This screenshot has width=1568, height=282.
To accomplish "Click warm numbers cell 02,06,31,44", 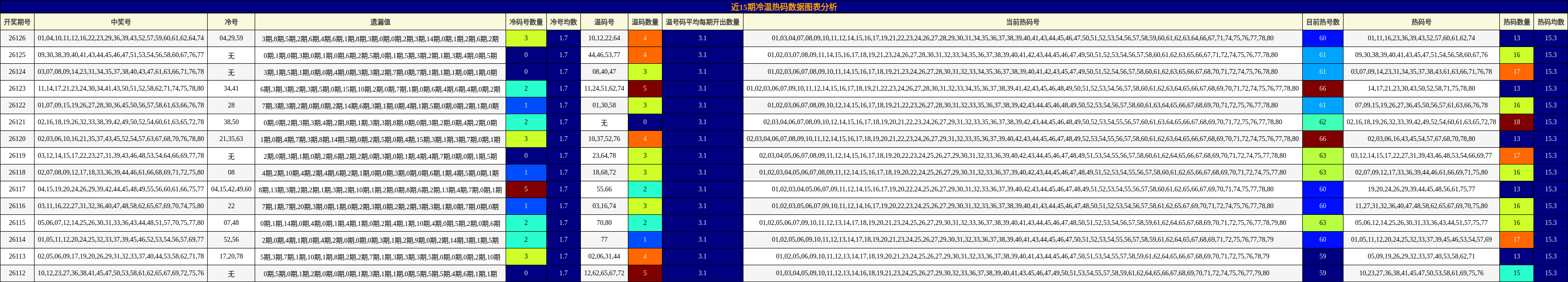I will click(x=604, y=257).
